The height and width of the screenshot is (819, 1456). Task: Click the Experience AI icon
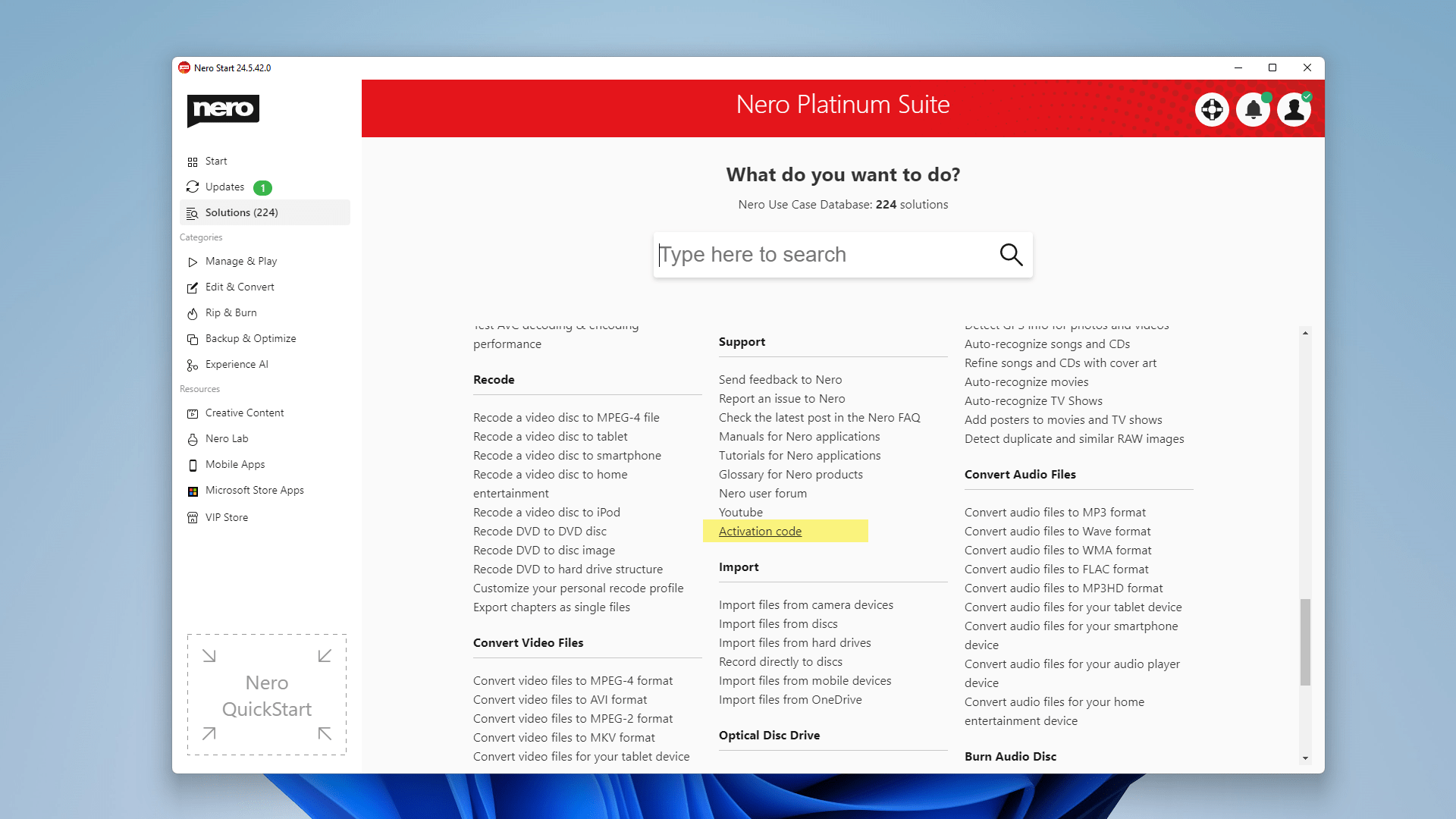point(193,365)
